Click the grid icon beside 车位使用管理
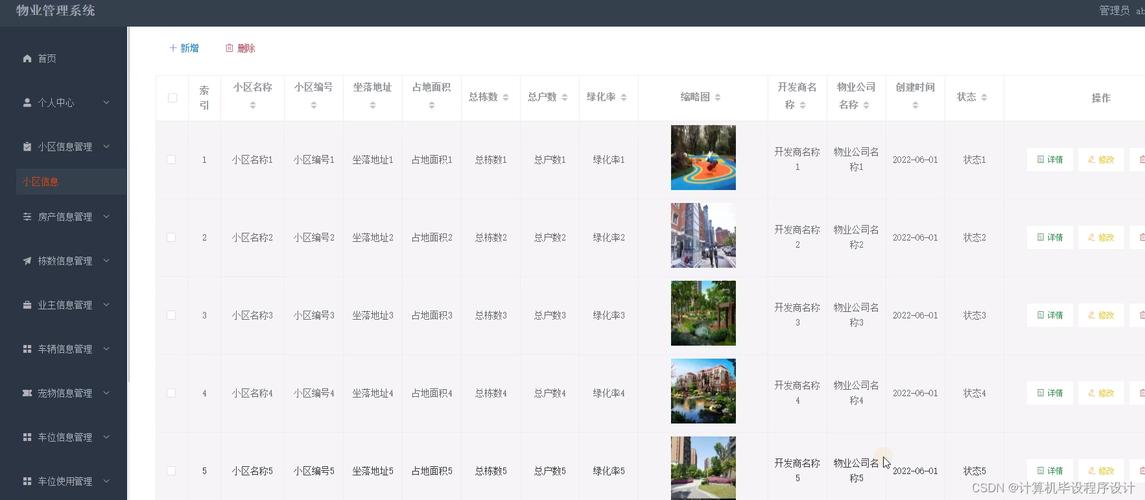1145x500 pixels. coord(27,481)
